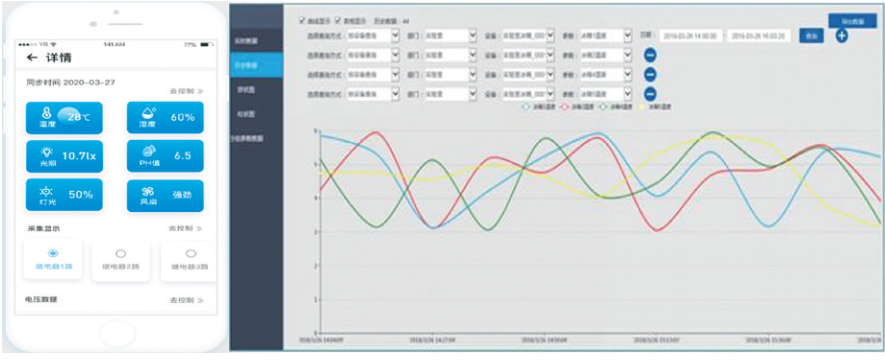The height and width of the screenshot is (361, 885).
Task: Open the first-row 部门 department dropdown
Action: [450, 36]
